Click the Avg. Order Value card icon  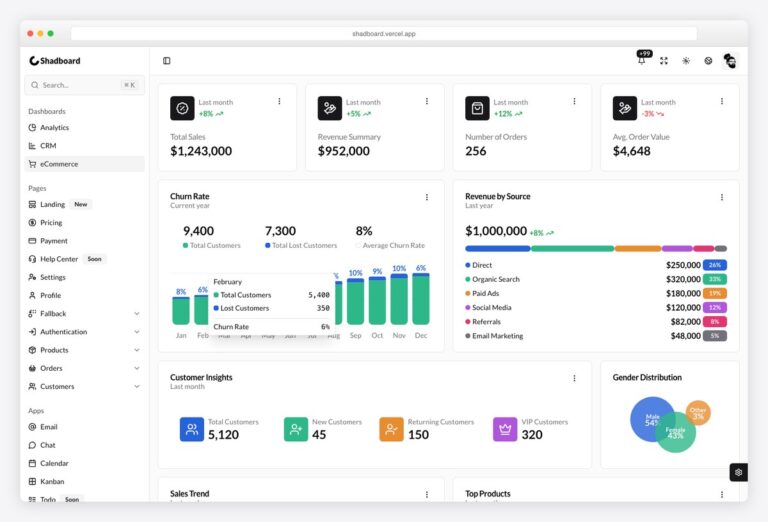624,108
